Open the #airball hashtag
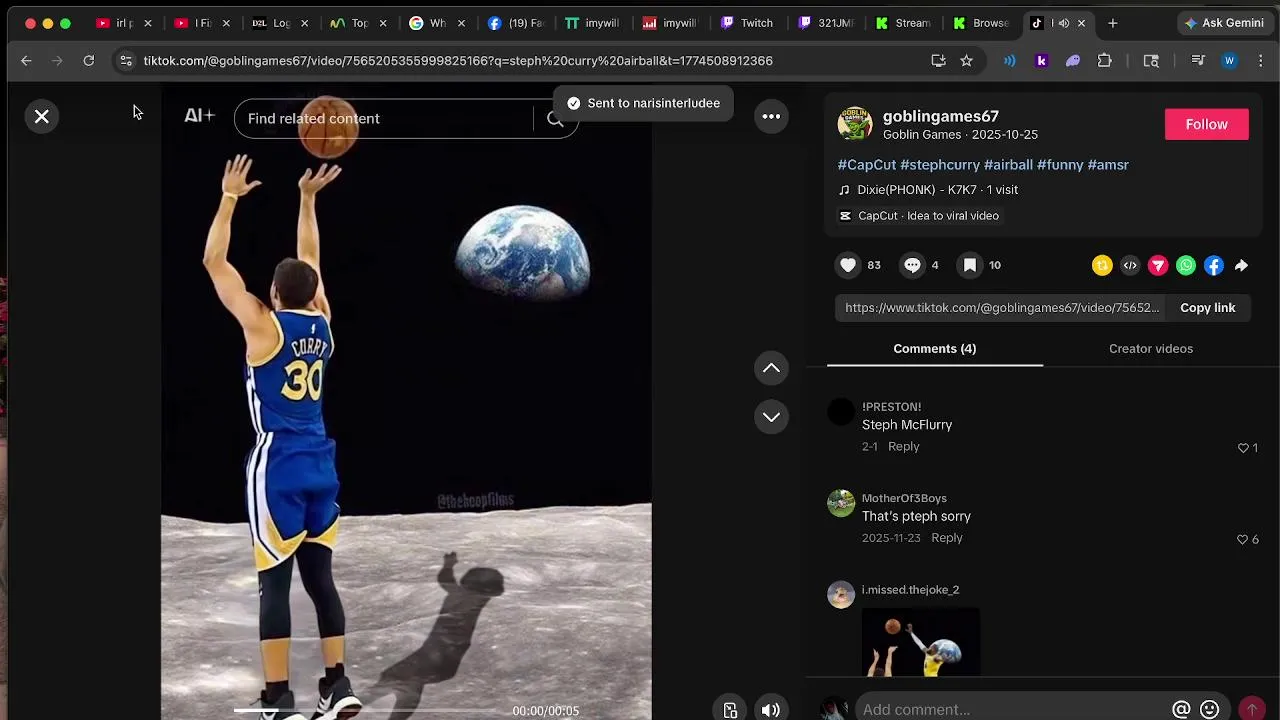The width and height of the screenshot is (1280, 720). [1008, 165]
